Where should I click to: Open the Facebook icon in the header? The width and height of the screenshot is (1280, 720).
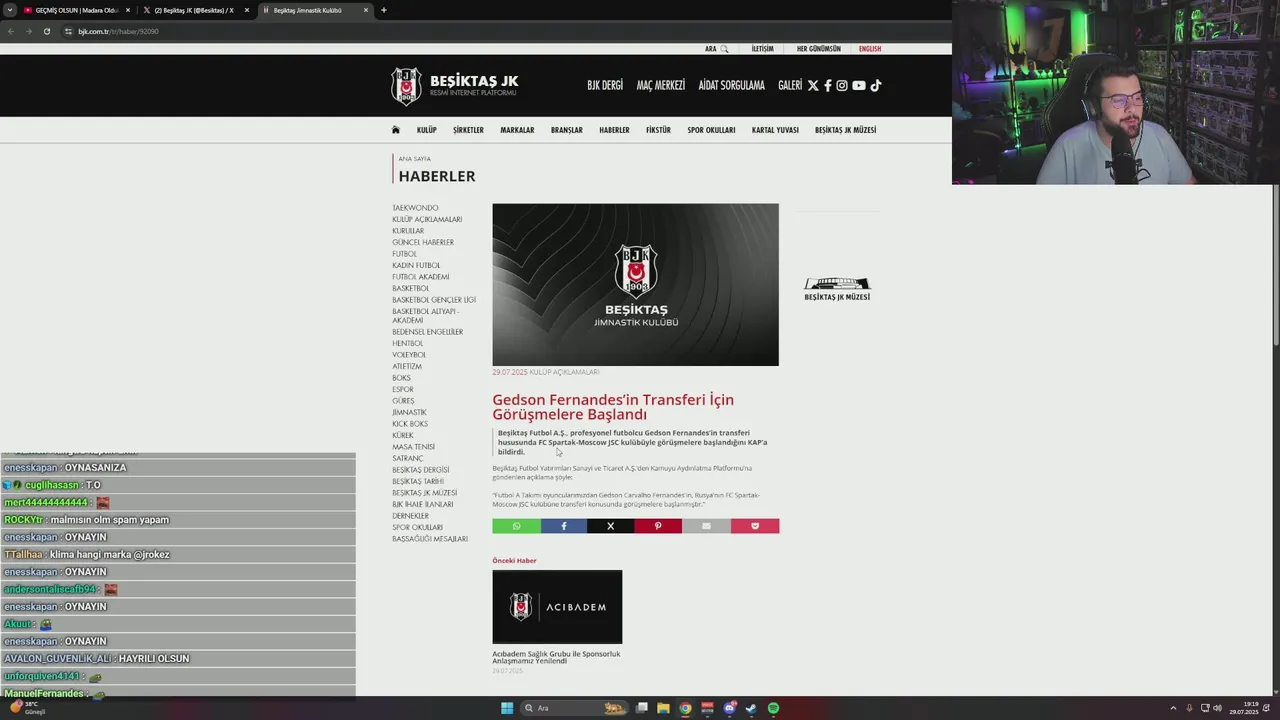pos(827,86)
